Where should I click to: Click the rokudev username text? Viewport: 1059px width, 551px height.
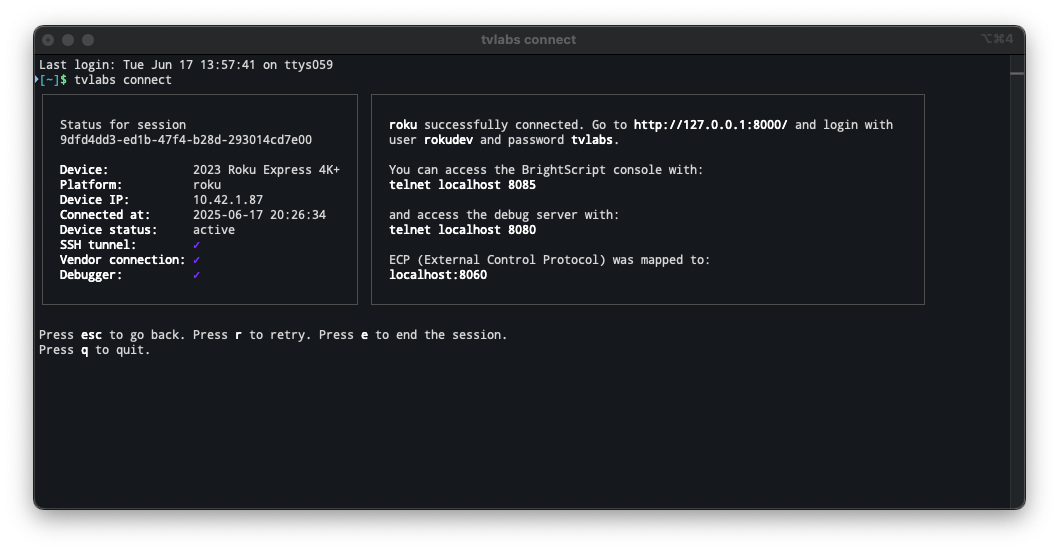448,140
